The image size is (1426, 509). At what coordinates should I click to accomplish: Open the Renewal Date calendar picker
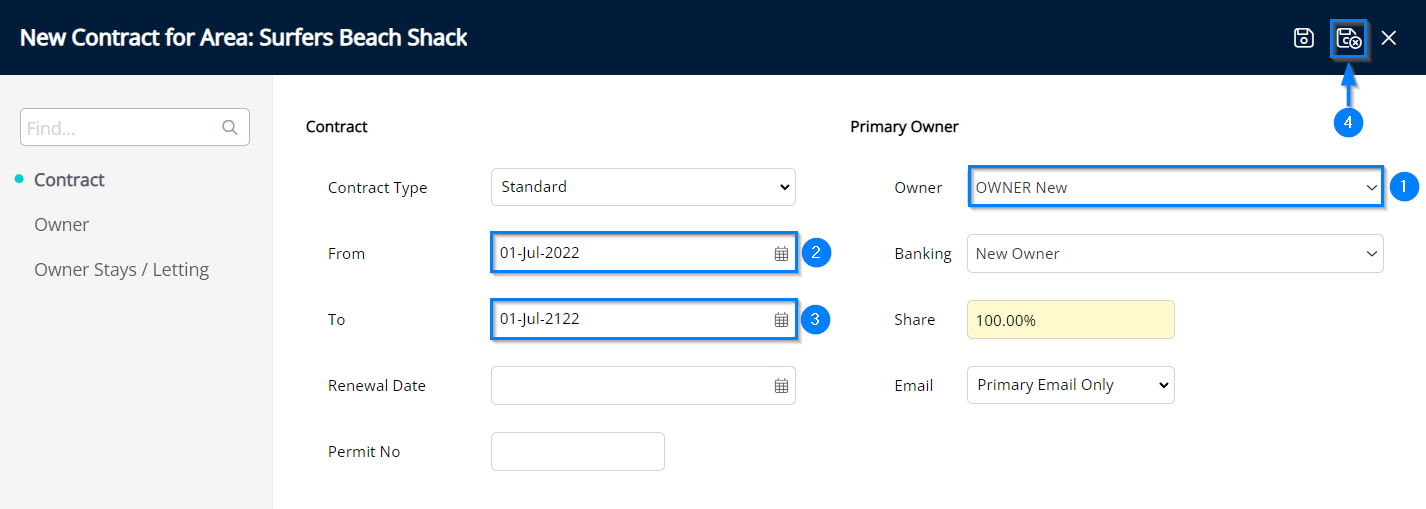point(781,386)
